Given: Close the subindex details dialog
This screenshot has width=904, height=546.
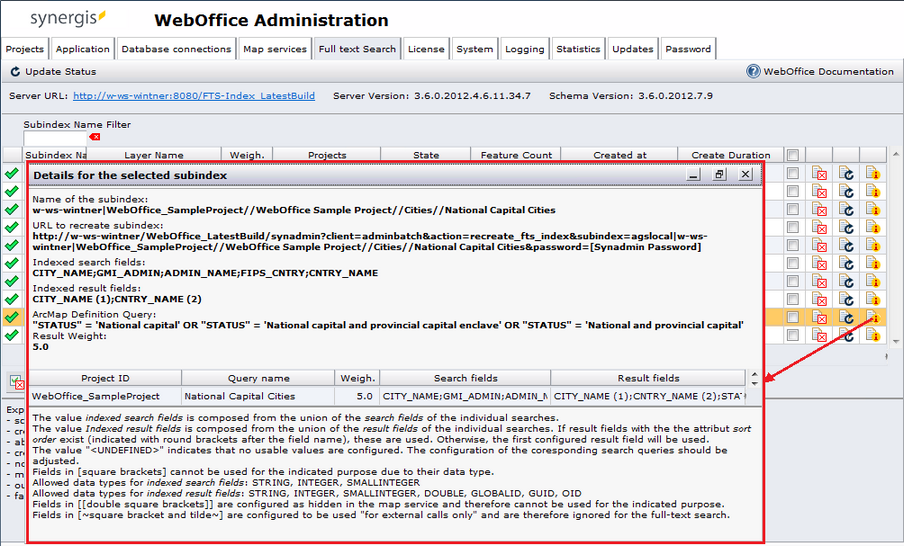Looking at the screenshot, I should 745,174.
